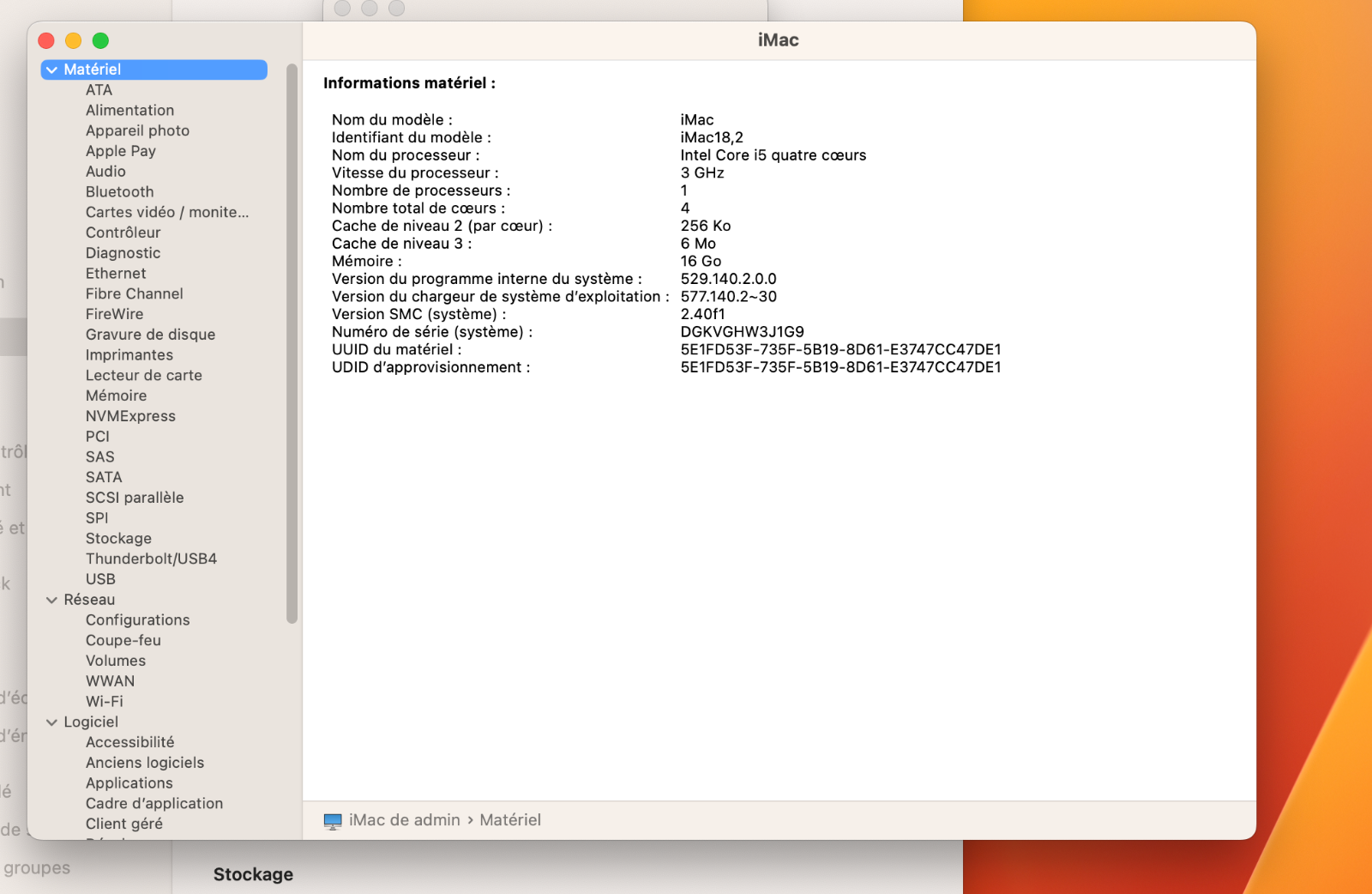
Task: Collapse the Matériel section chevron
Action: [x=52, y=69]
